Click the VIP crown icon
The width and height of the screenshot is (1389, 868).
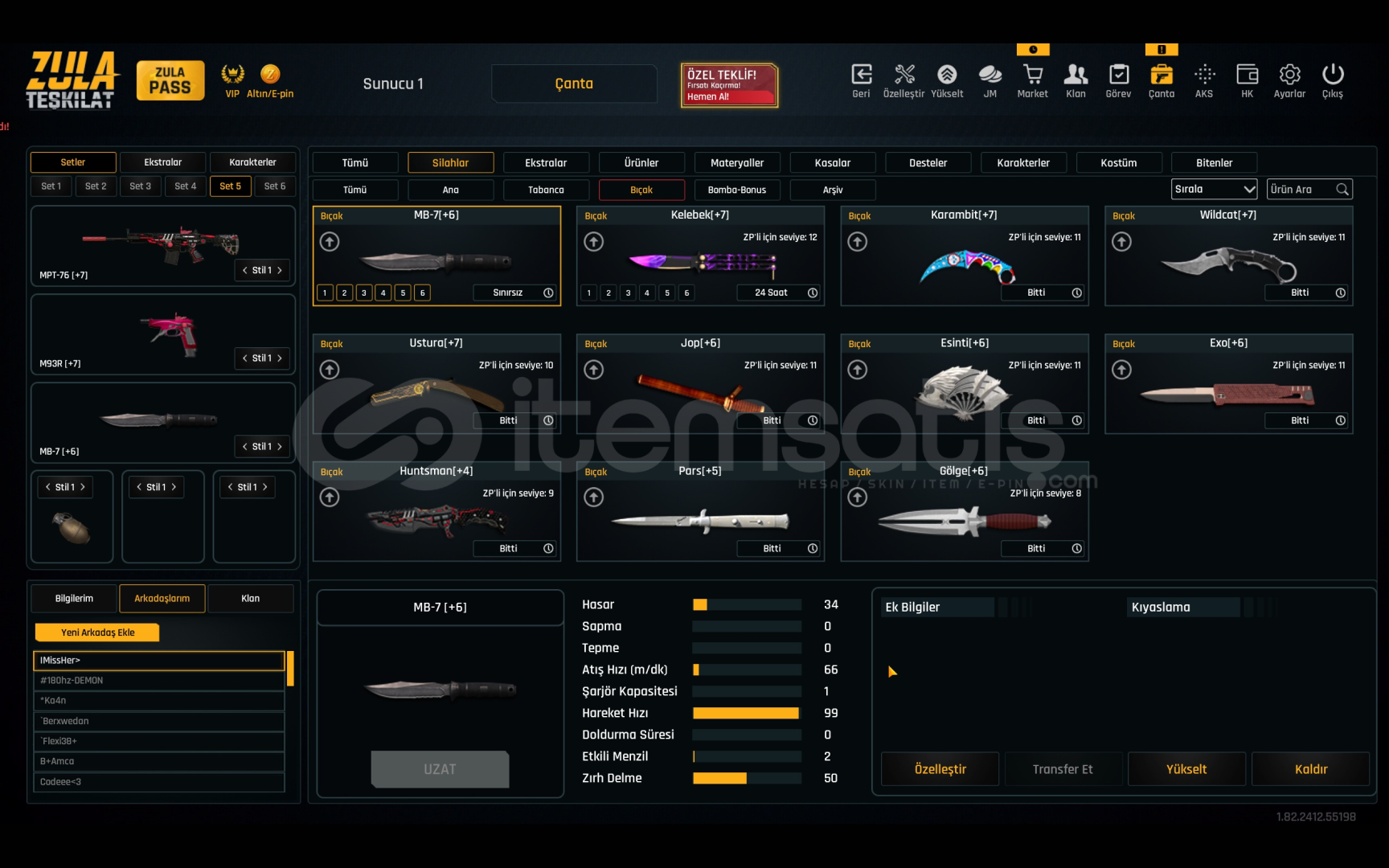pos(233,74)
